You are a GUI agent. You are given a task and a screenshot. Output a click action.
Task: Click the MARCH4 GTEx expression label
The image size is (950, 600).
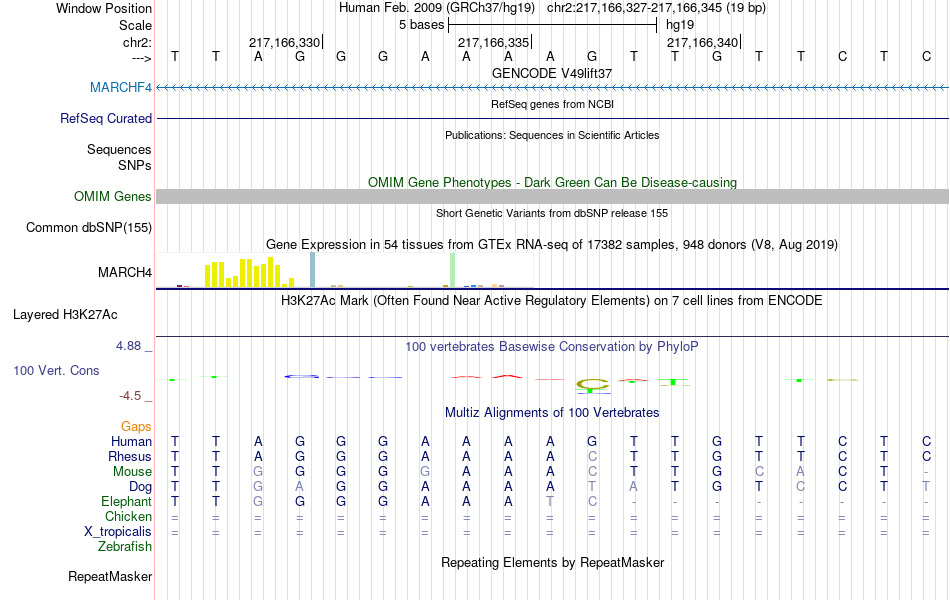coord(125,272)
